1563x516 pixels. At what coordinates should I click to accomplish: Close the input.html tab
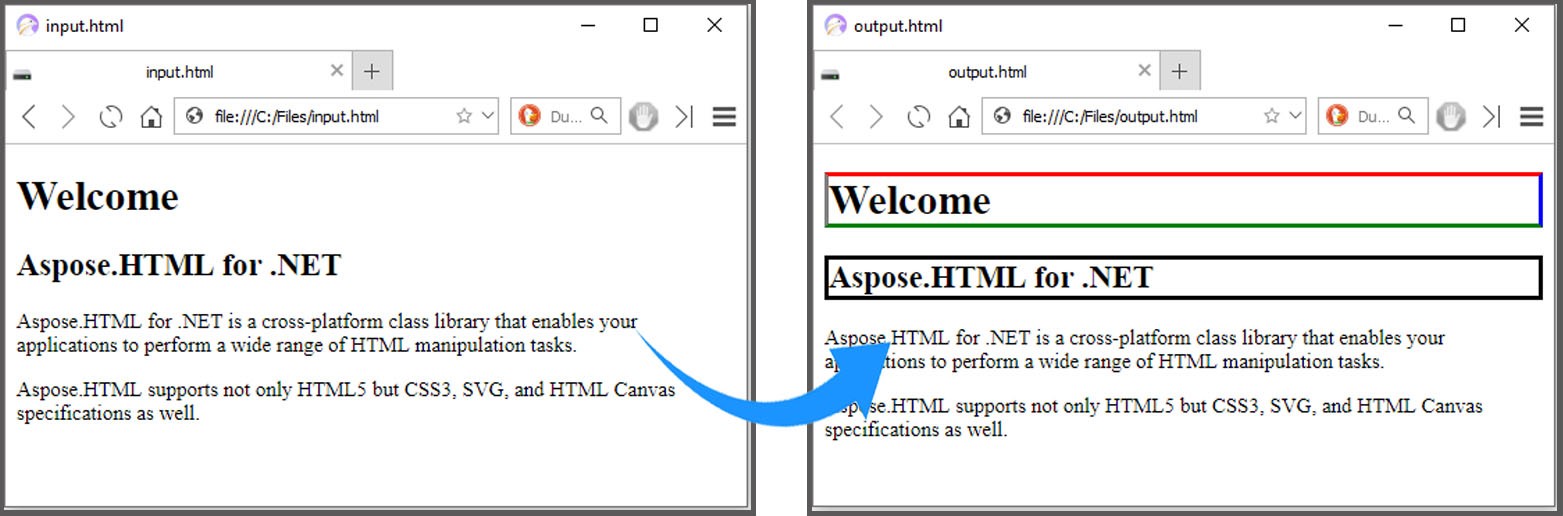(336, 71)
